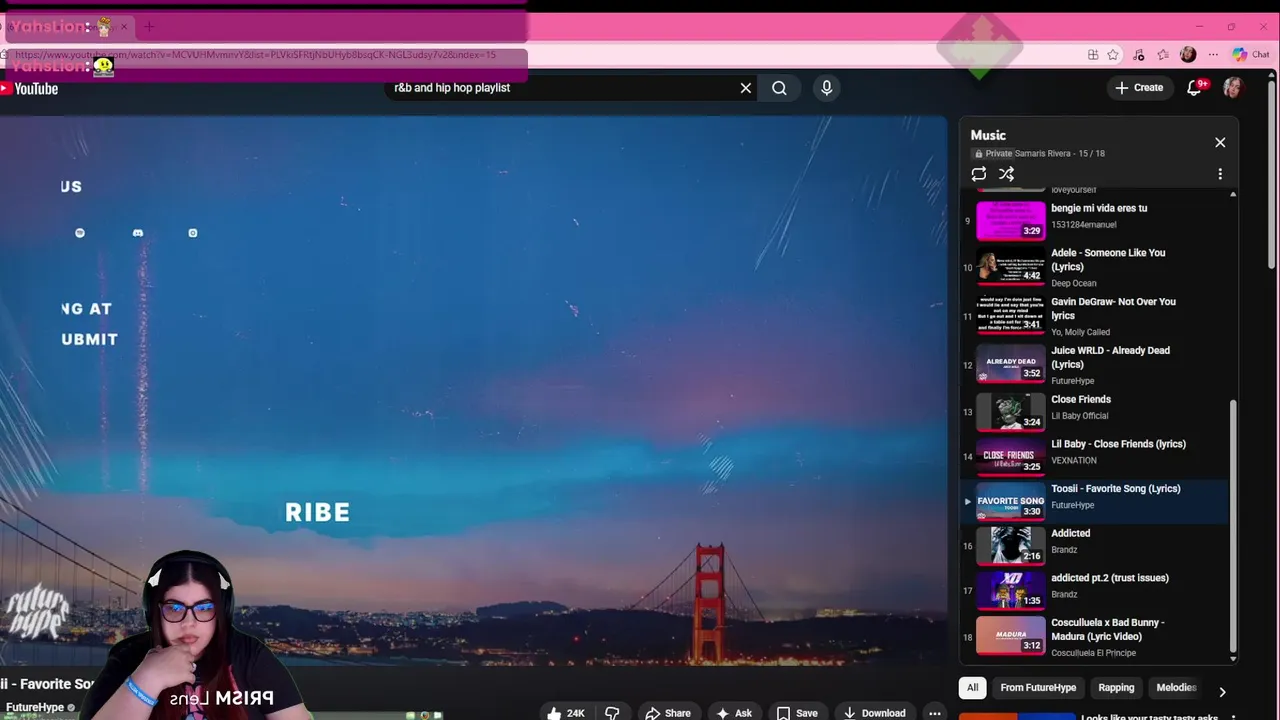Toggle loop playlist
The height and width of the screenshot is (720, 1280).
coord(979,174)
